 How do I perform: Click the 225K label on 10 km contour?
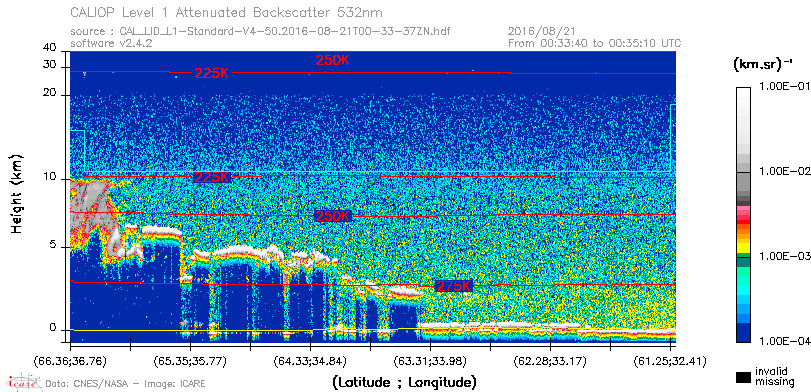point(212,177)
